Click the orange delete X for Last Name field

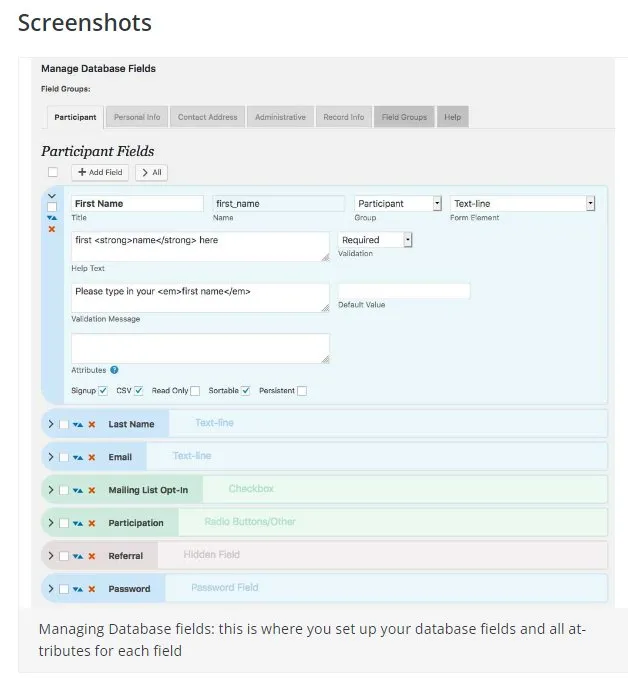click(x=92, y=425)
